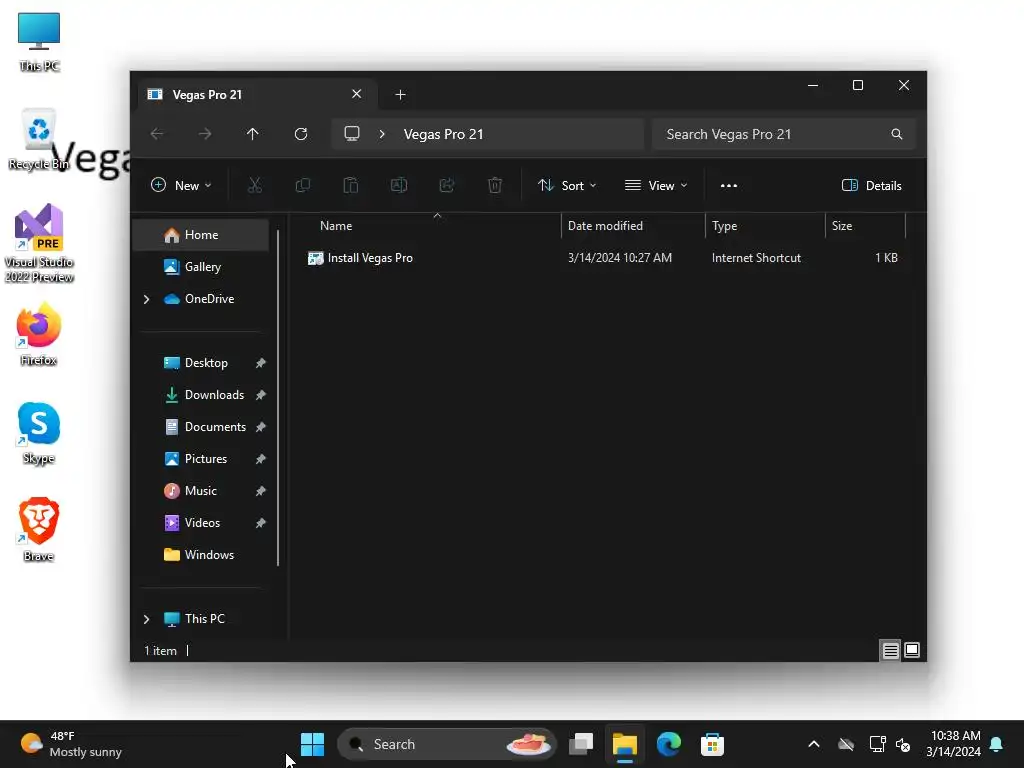Click File Explorer in the taskbar

coord(625,744)
